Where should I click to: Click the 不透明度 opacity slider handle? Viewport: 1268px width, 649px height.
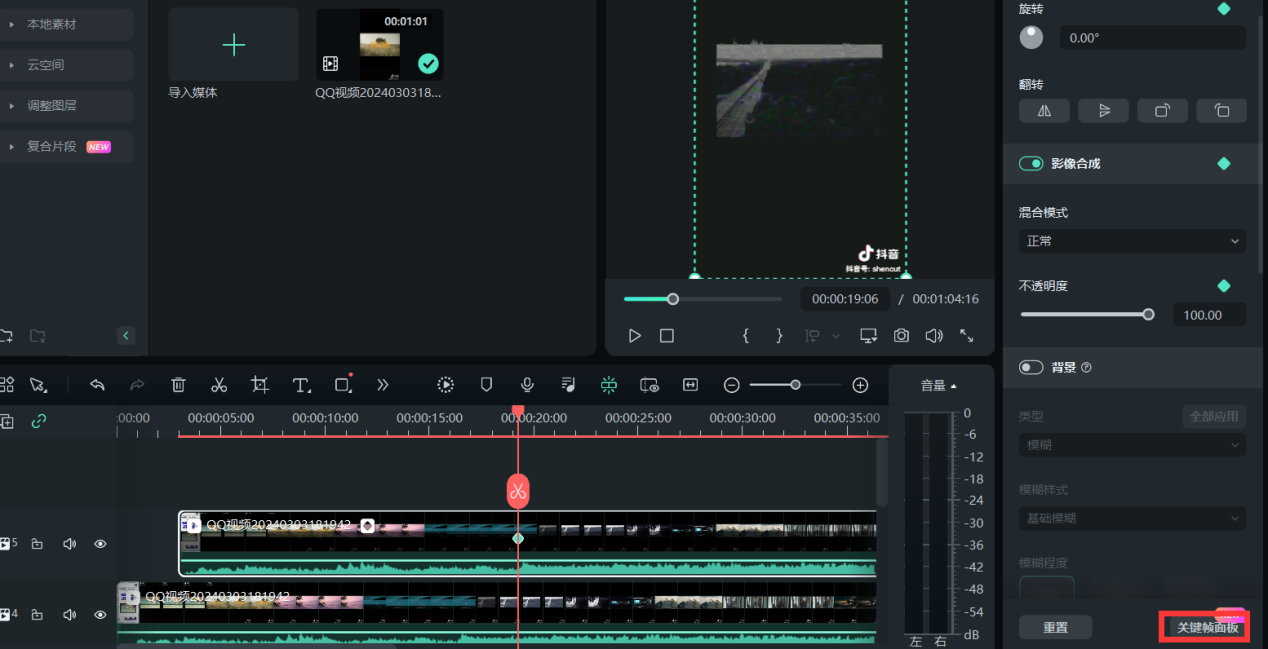click(1148, 314)
